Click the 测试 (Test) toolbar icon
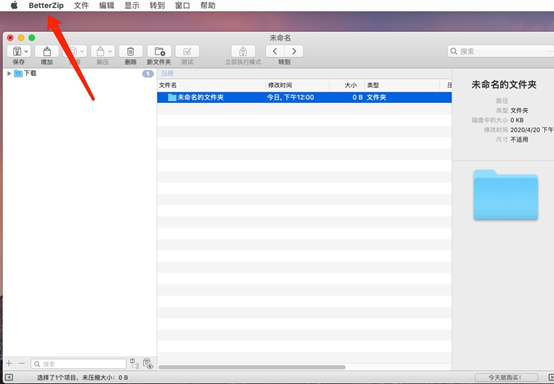This screenshot has height=384, width=554. 187,52
